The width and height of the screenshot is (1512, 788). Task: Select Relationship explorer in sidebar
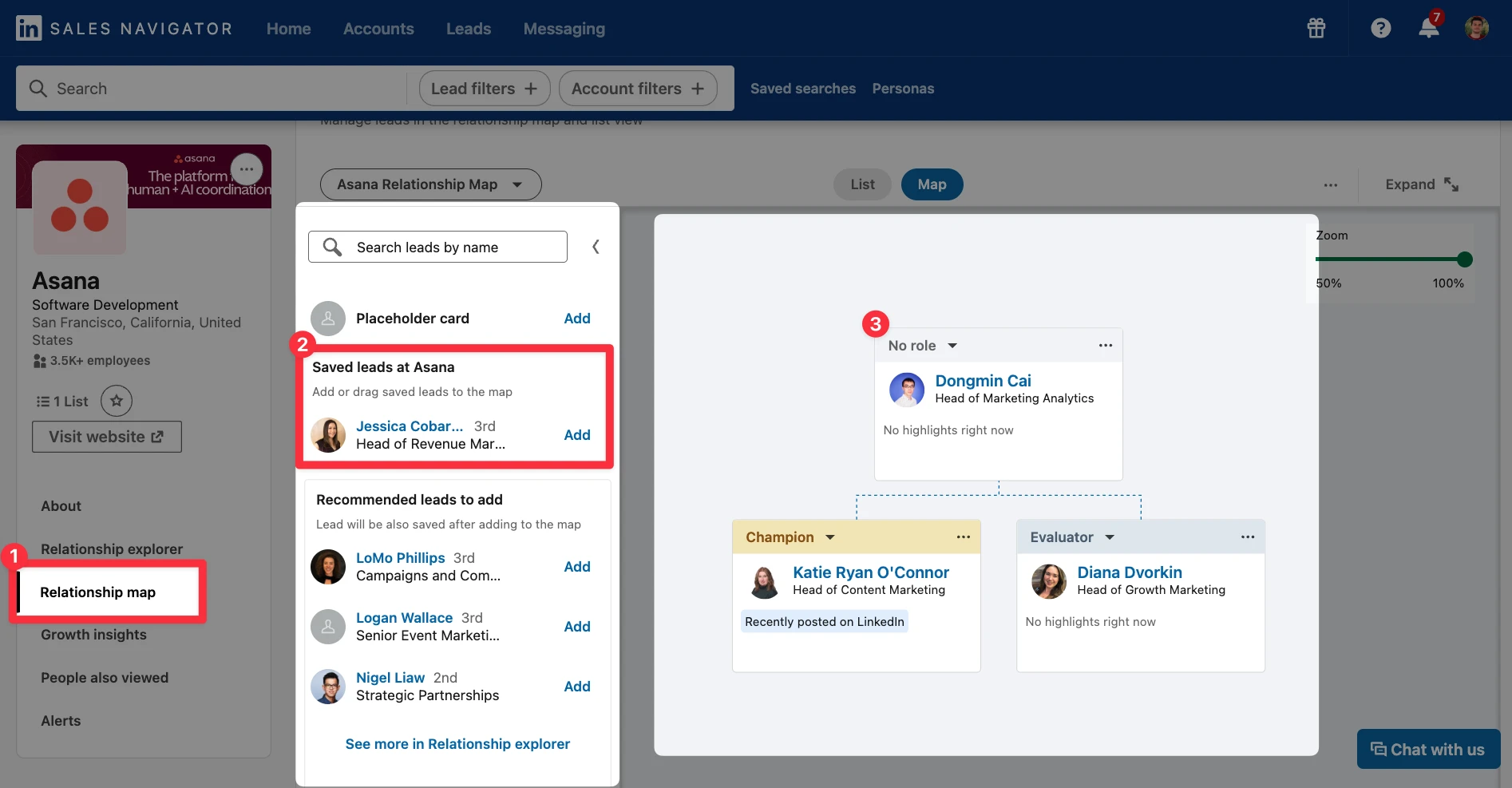click(112, 549)
